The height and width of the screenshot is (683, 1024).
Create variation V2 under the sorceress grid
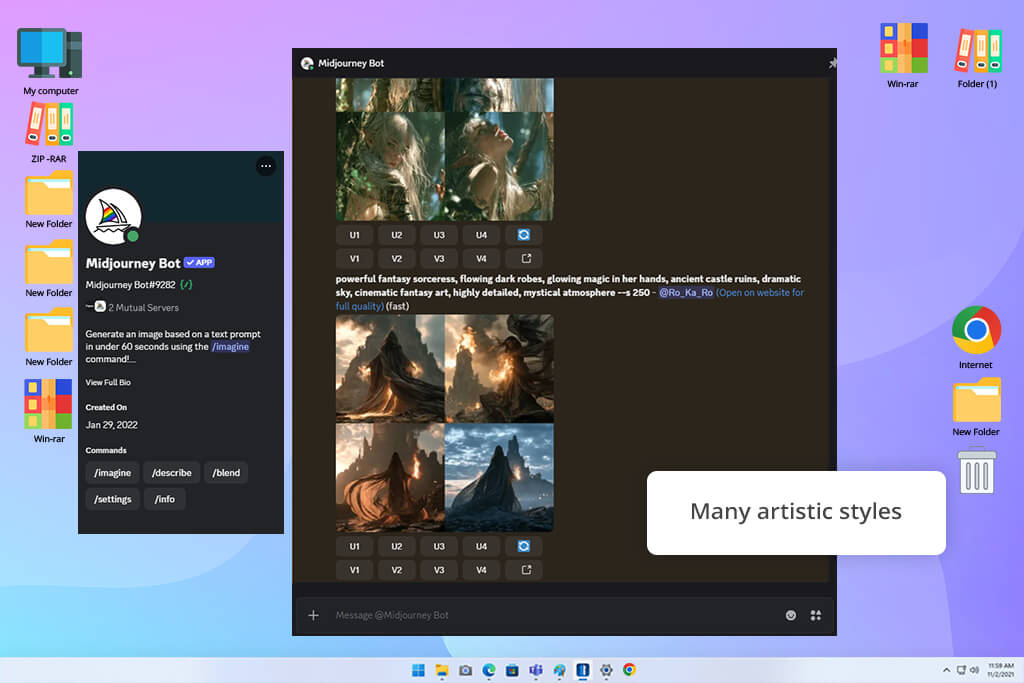coord(396,569)
